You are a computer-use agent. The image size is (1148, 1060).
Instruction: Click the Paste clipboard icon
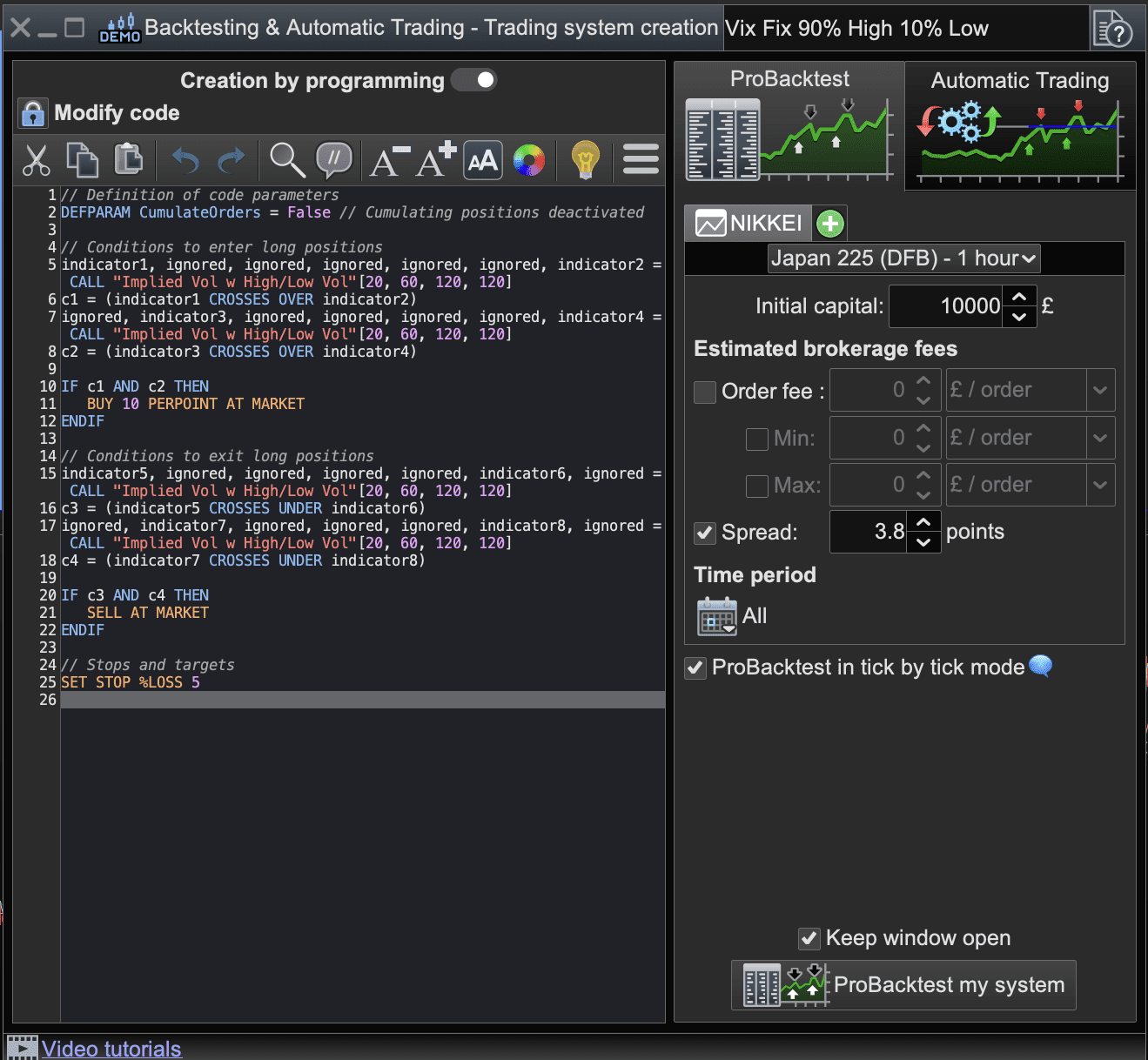click(129, 160)
